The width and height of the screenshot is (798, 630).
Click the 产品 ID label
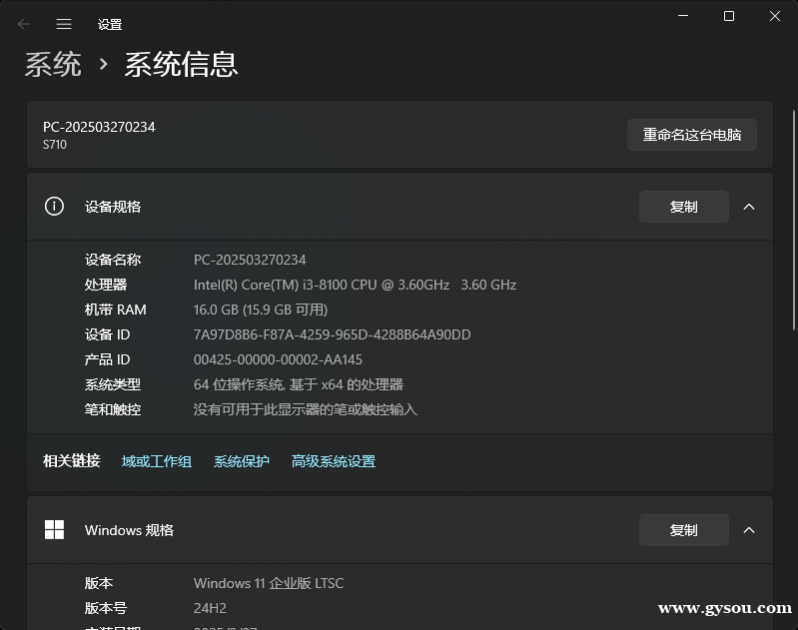click(107, 360)
